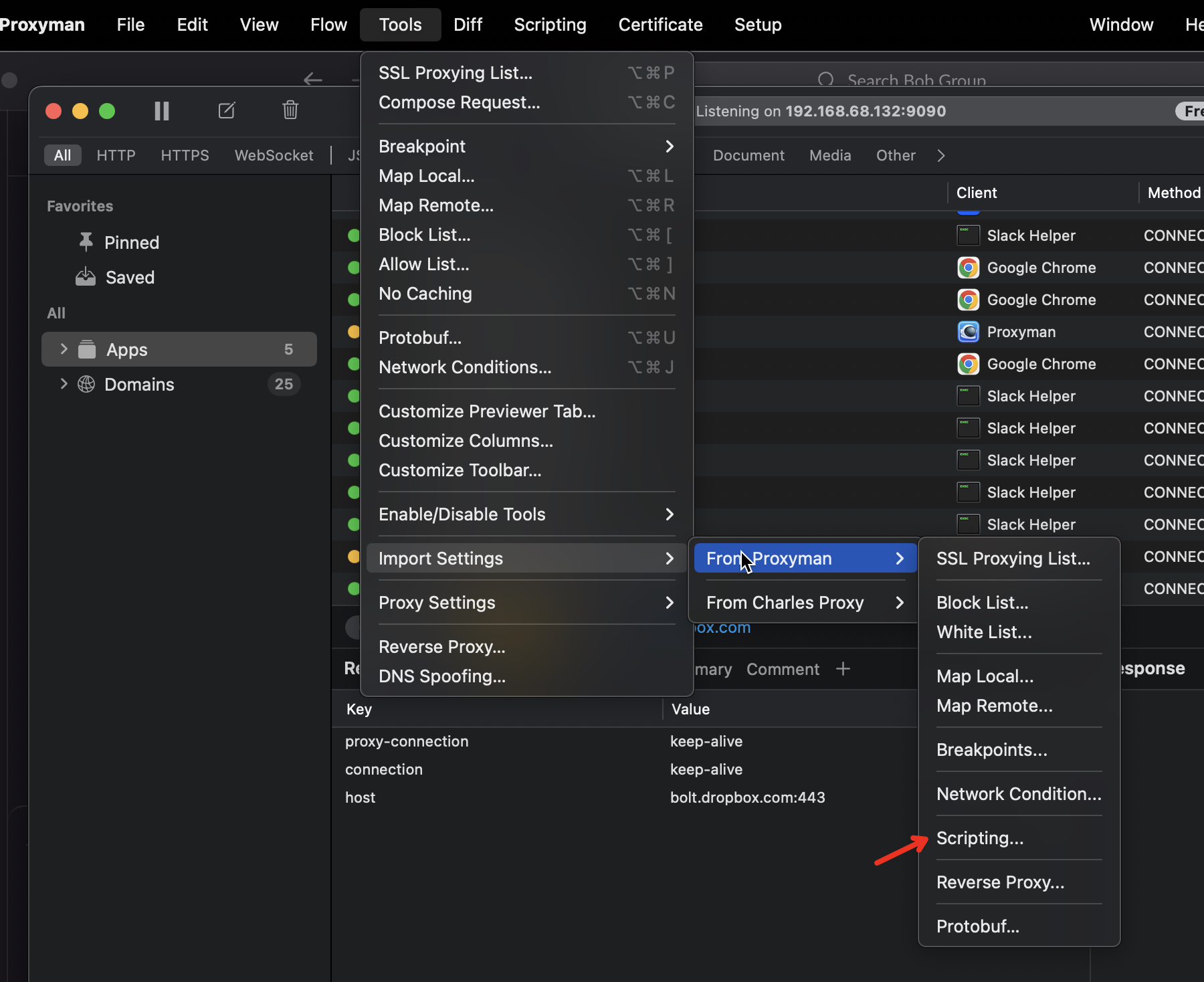The width and height of the screenshot is (1204, 982).
Task: Select DNS Spoofing... in the Tools menu
Action: click(x=526, y=676)
